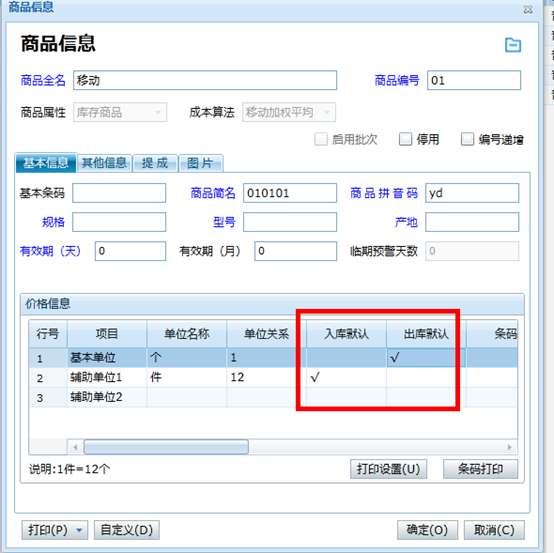Check the 启用批次 checkbox
Viewport: 554px width, 553px height.
321,139
